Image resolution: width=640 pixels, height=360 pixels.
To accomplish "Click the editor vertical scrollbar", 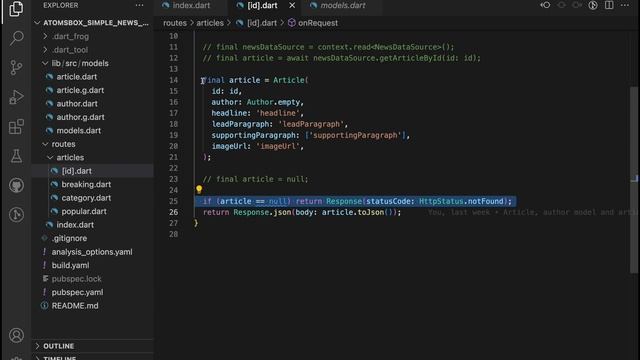I will click(634, 180).
